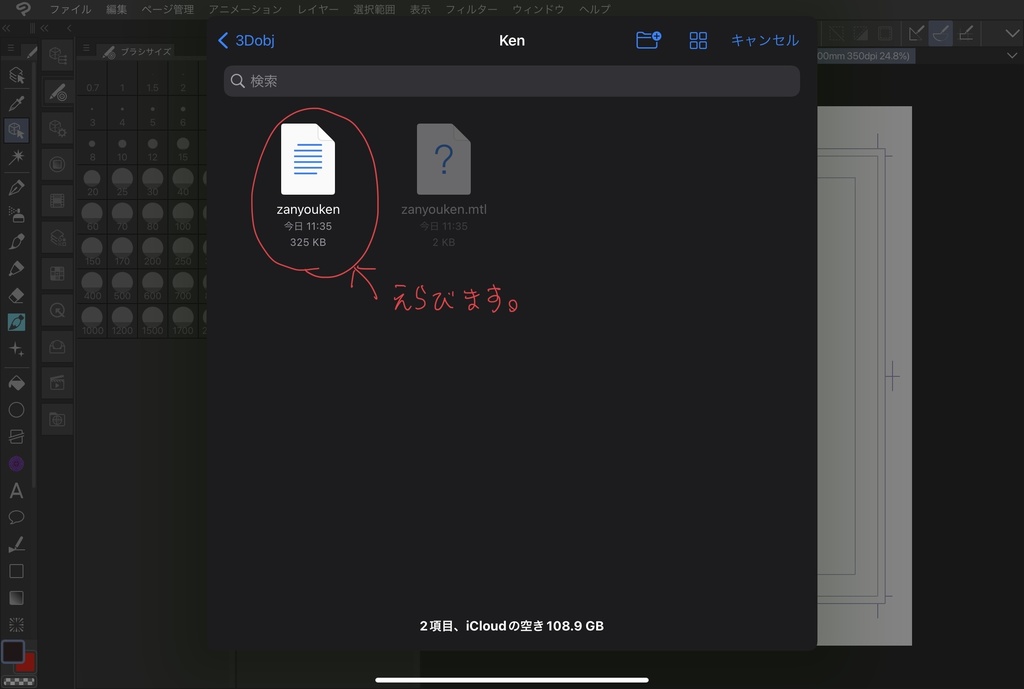Open the 選択範囲 menu
1024x689 pixels.
(x=374, y=9)
